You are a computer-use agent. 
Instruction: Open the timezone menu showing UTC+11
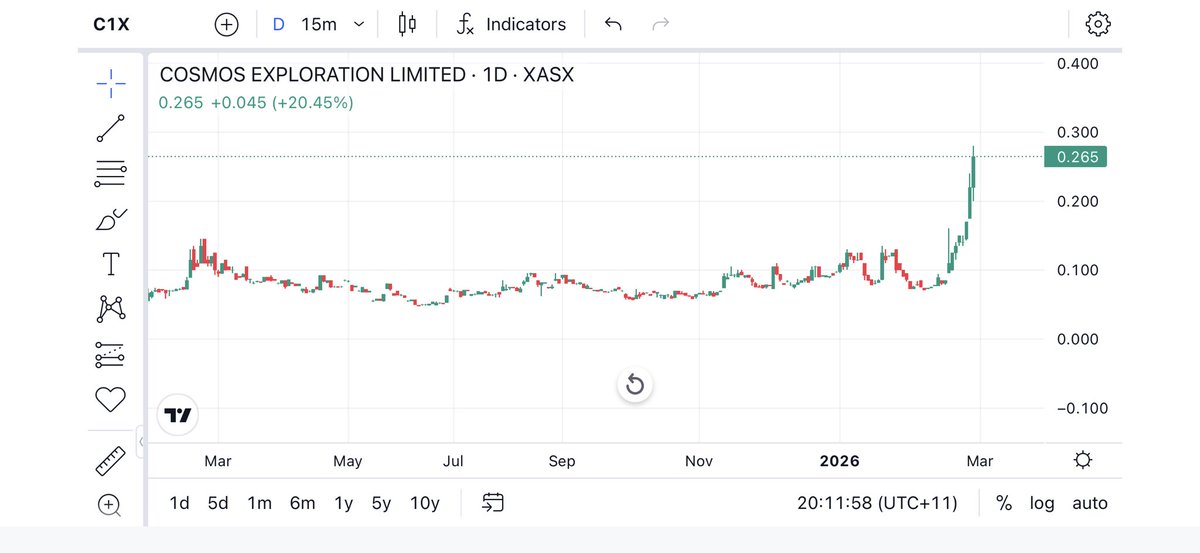[878, 503]
